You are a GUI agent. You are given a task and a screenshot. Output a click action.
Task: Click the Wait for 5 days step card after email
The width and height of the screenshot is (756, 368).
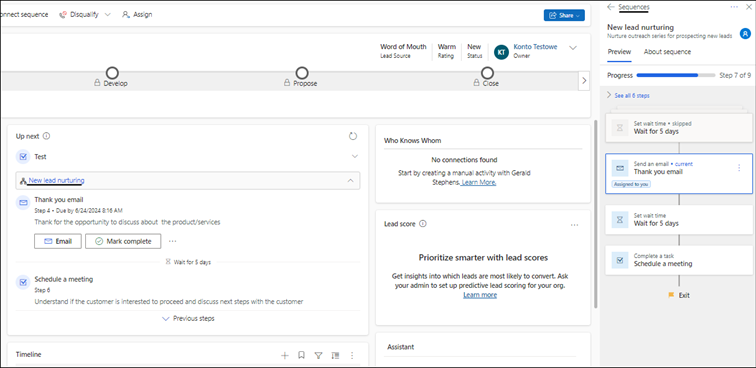click(x=678, y=219)
